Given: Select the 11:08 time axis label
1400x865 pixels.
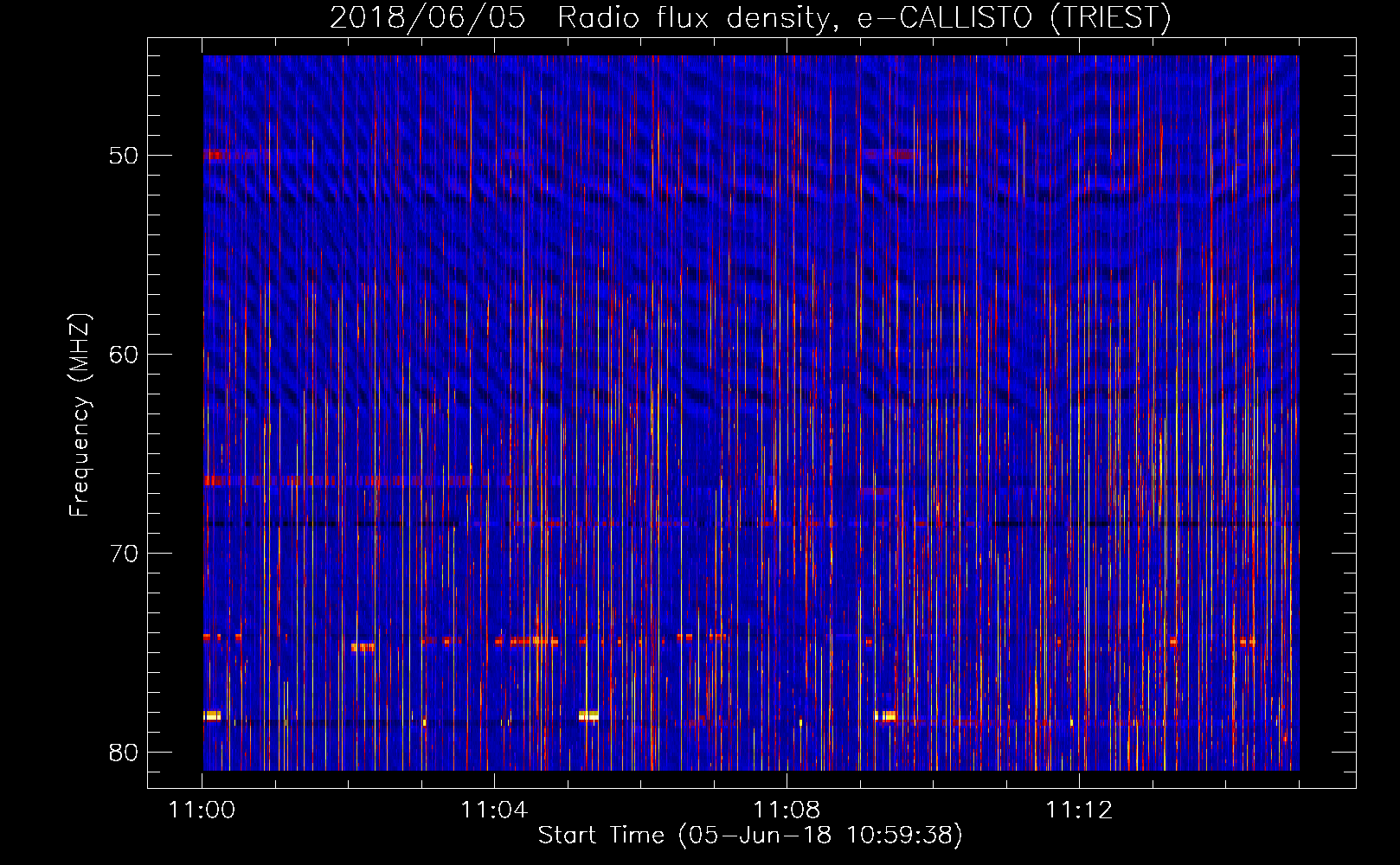Looking at the screenshot, I should 787,811.
